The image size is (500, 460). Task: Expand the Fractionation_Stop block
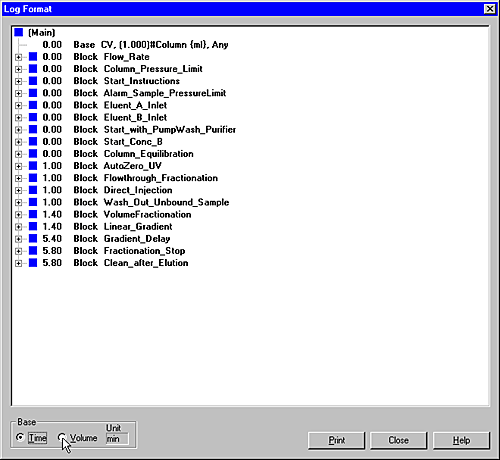click(19, 251)
